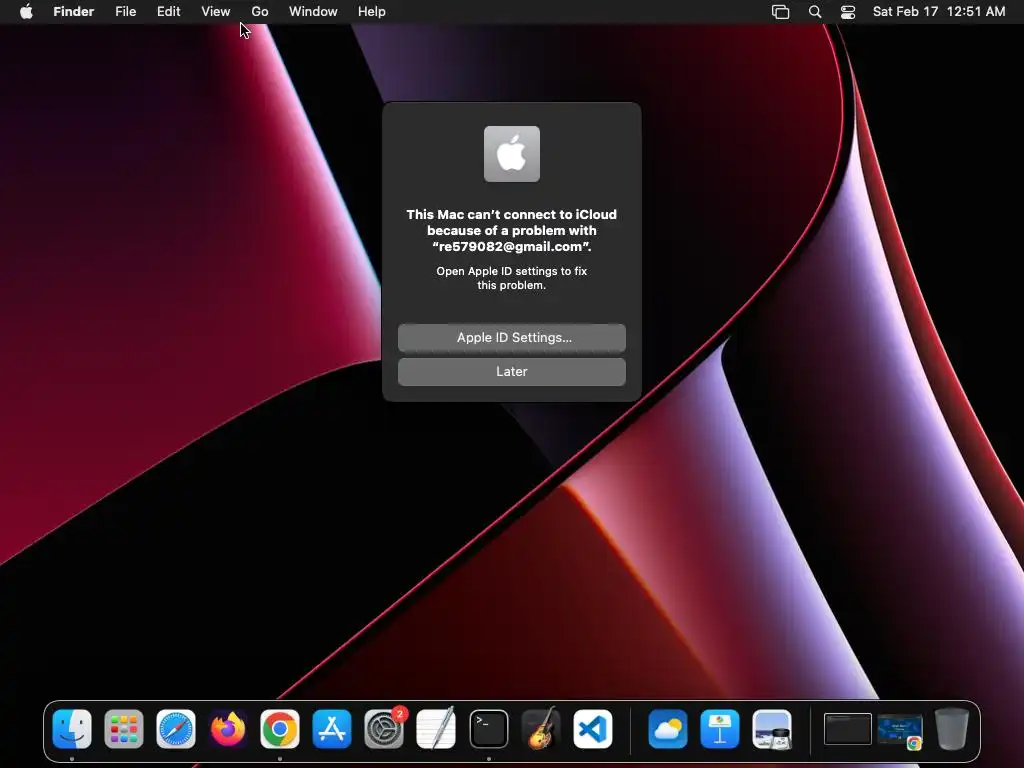Image resolution: width=1024 pixels, height=768 pixels.
Task: Open System Settings with the red badge in the Dock
Action: pos(384,729)
